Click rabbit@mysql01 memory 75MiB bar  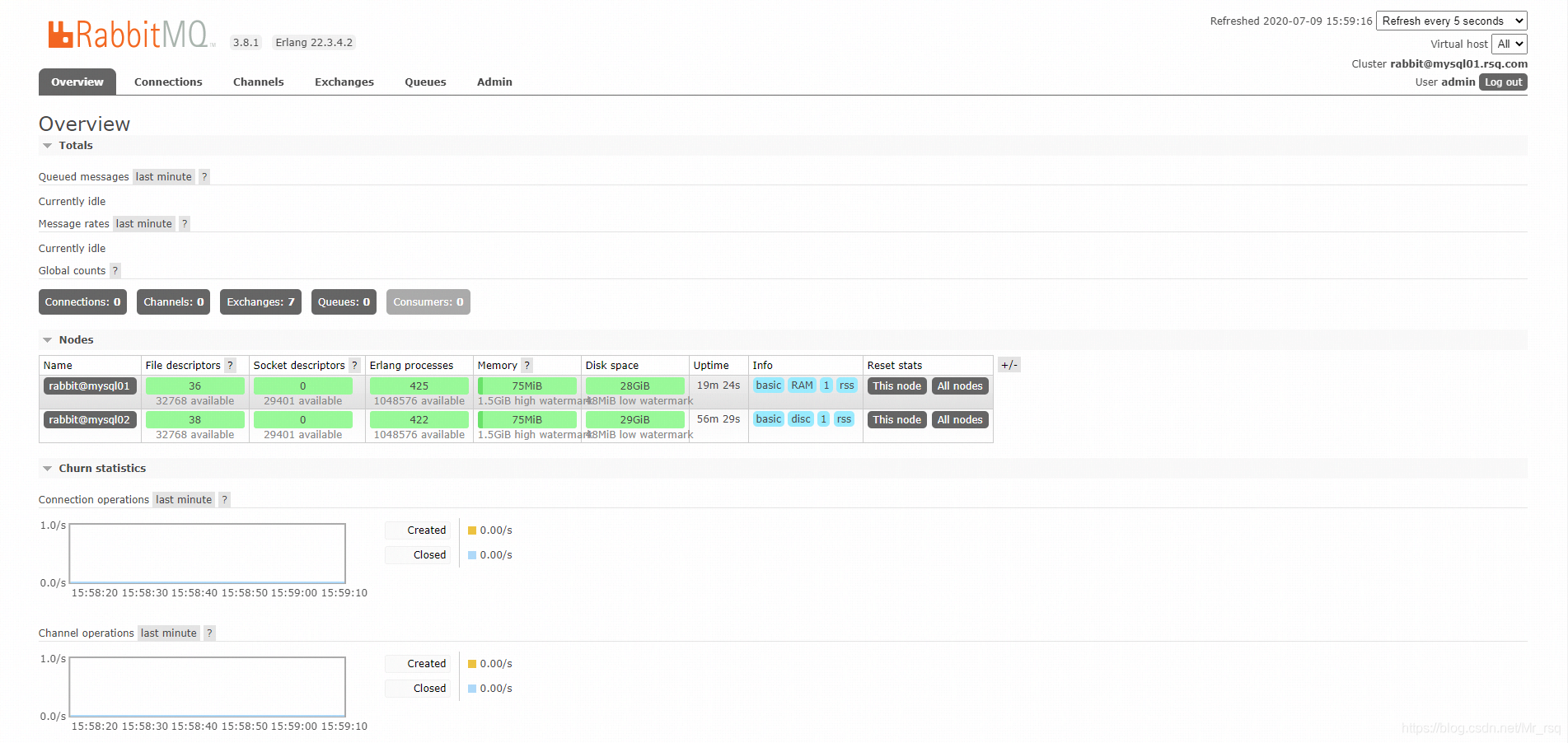click(x=527, y=386)
